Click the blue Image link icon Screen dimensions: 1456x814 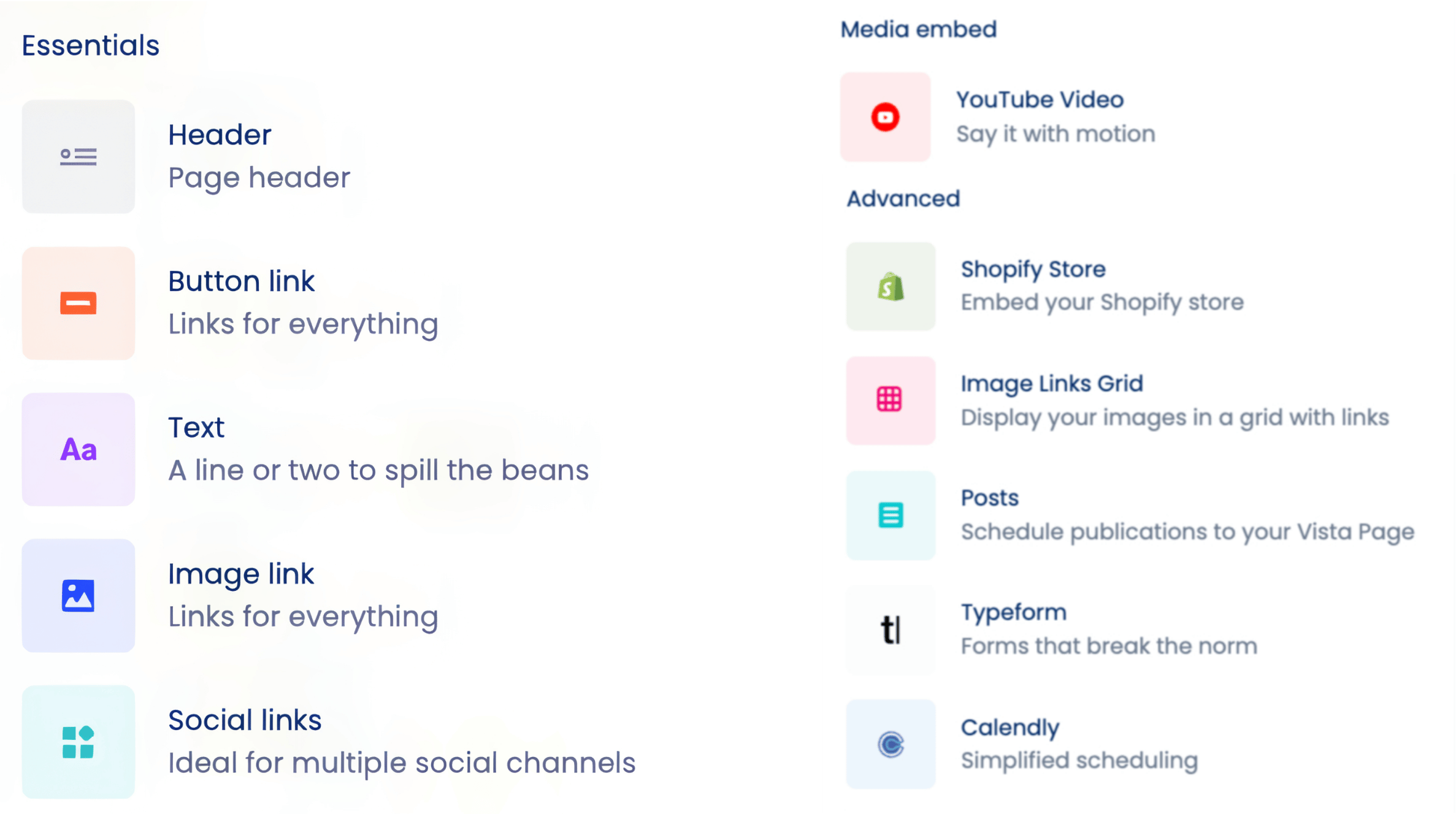tap(79, 596)
